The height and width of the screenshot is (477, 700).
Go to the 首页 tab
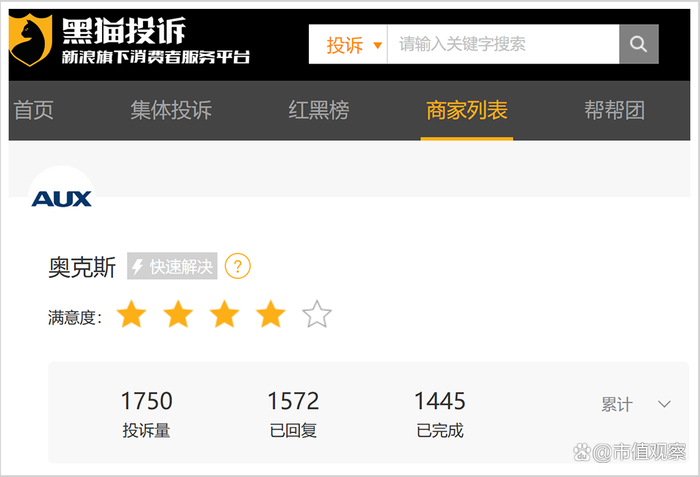coord(33,110)
